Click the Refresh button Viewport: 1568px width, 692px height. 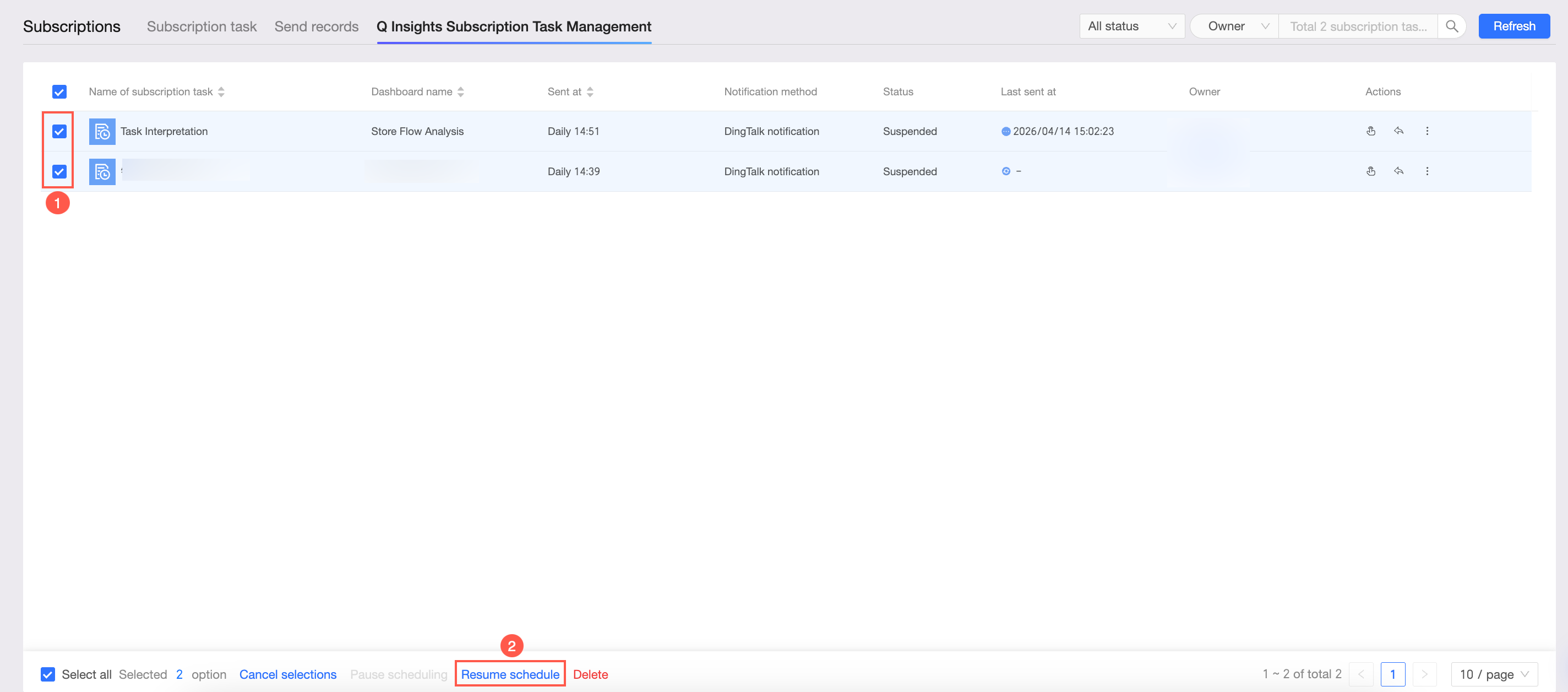[x=1514, y=26]
